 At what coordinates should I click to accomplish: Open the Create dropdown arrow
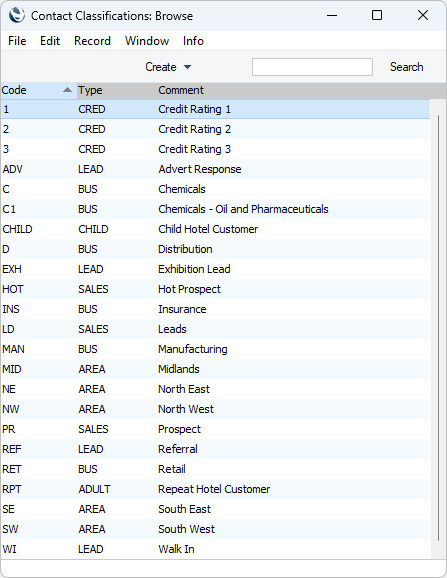[x=187, y=67]
